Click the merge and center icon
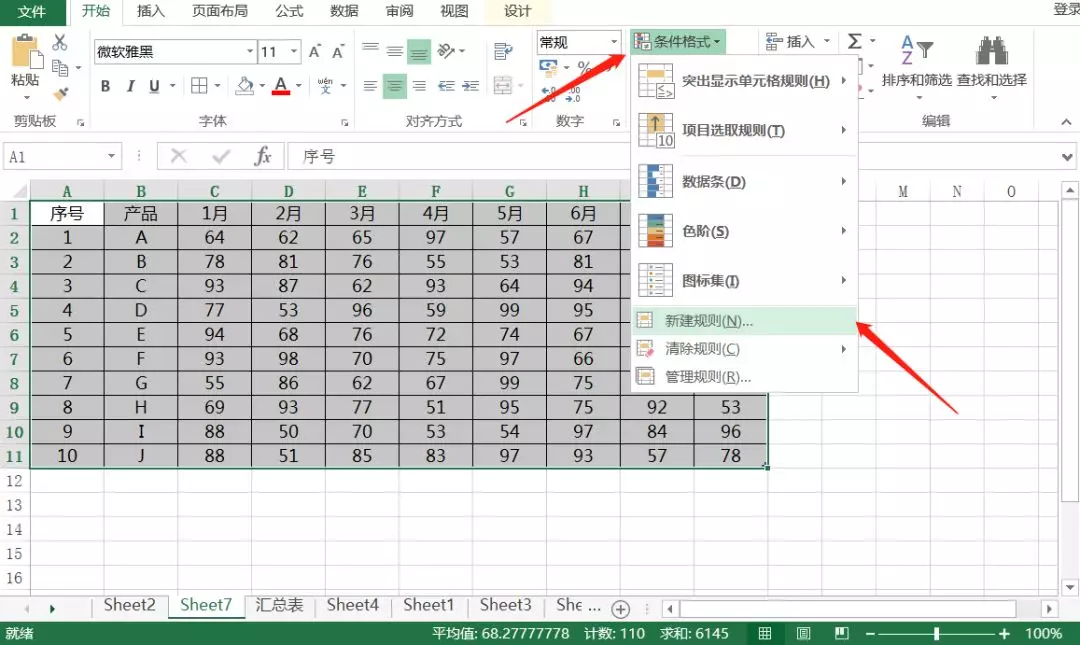Image resolution: width=1080 pixels, height=645 pixels. 503,85
